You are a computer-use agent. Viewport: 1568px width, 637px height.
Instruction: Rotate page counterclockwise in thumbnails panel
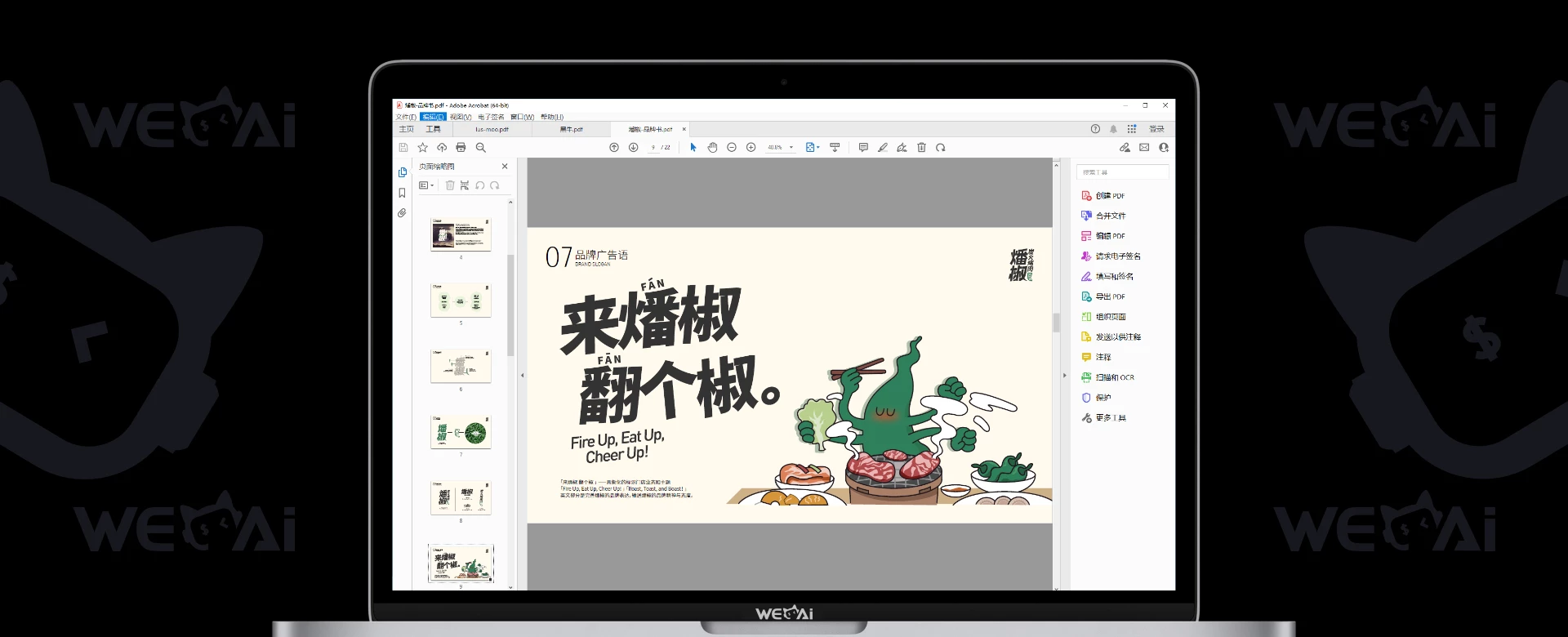(x=480, y=185)
